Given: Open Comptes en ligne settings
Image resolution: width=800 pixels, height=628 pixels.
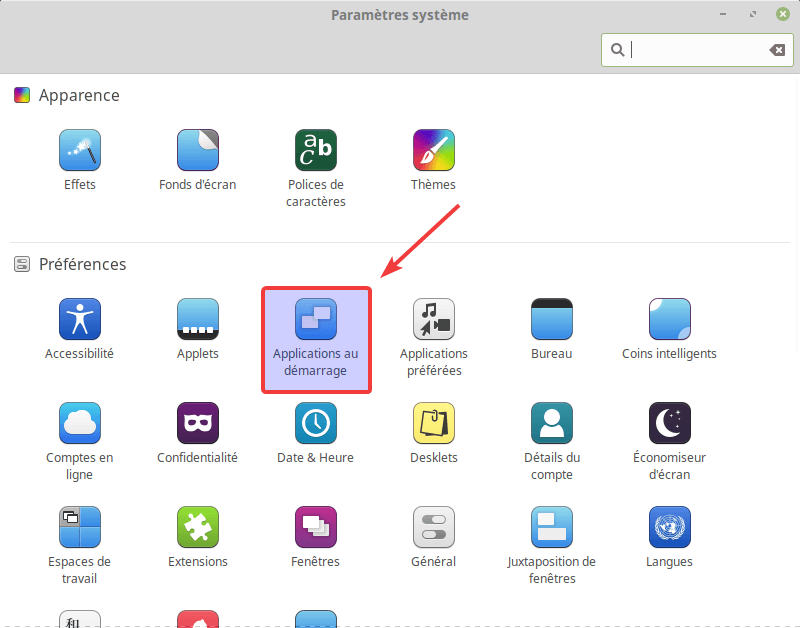Looking at the screenshot, I should click(80, 423).
